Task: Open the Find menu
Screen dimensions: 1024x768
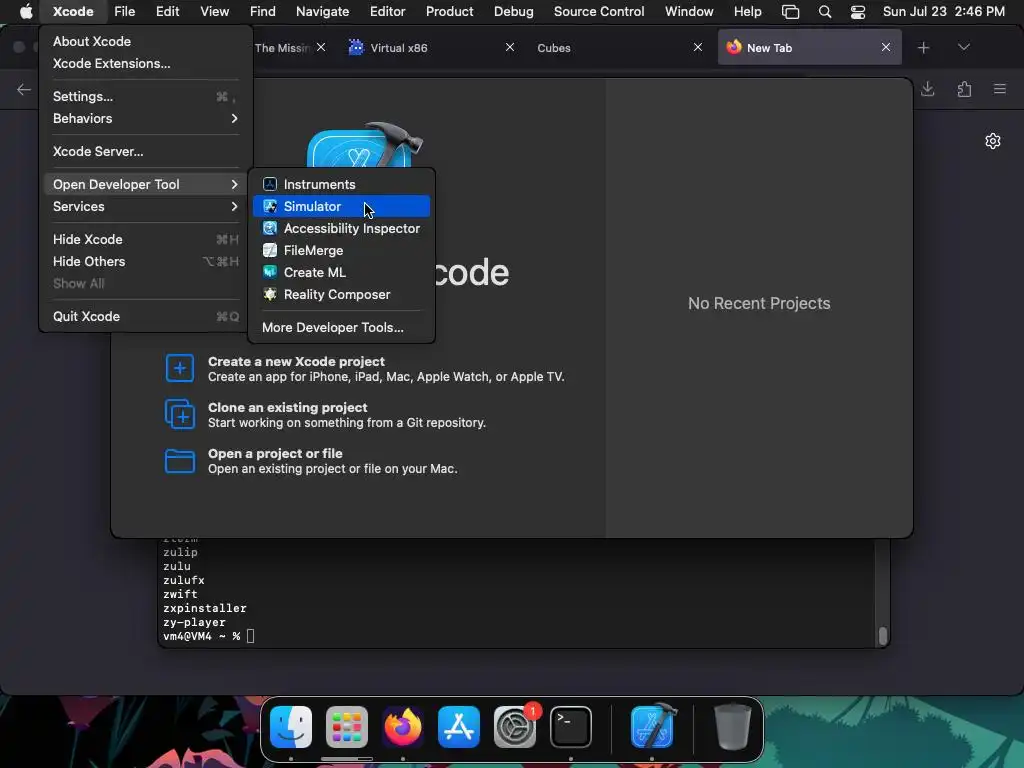Action: [263, 11]
